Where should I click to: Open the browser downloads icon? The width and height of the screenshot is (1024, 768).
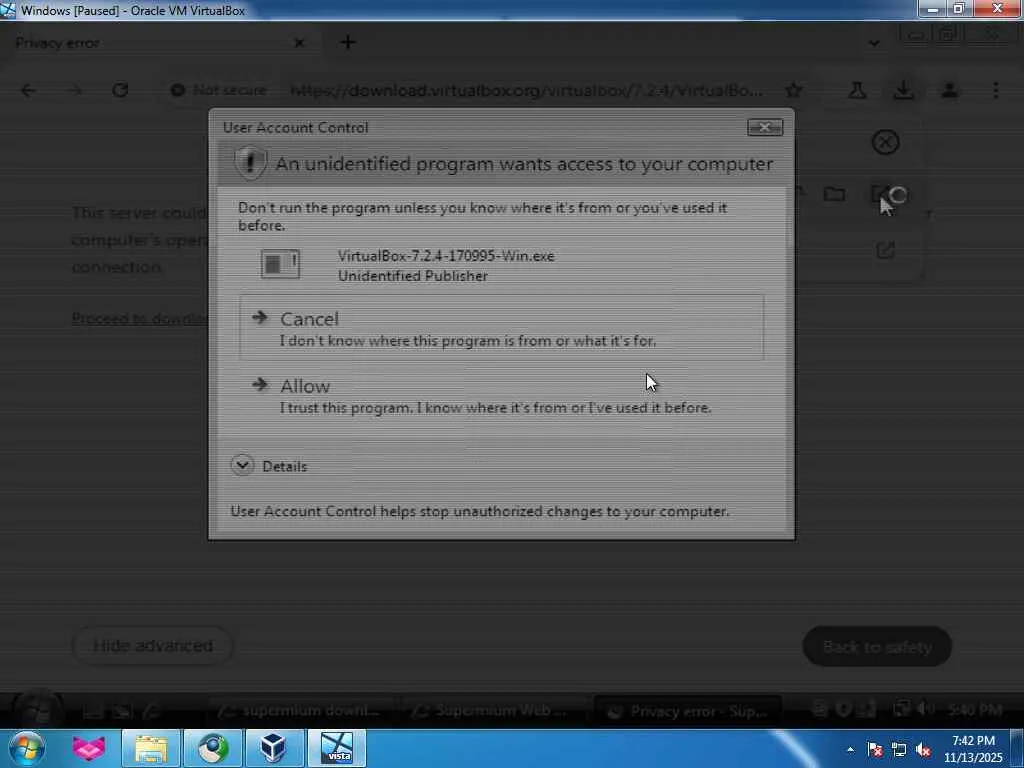[903, 90]
